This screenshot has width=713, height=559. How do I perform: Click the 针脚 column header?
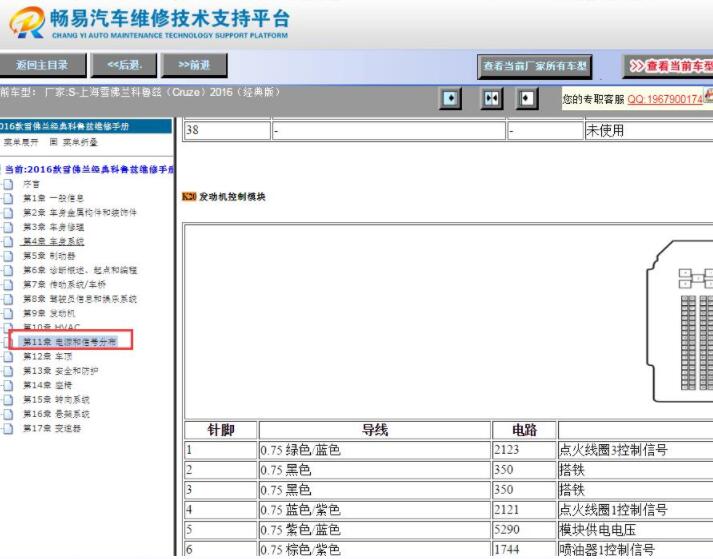pyautogui.click(x=221, y=430)
